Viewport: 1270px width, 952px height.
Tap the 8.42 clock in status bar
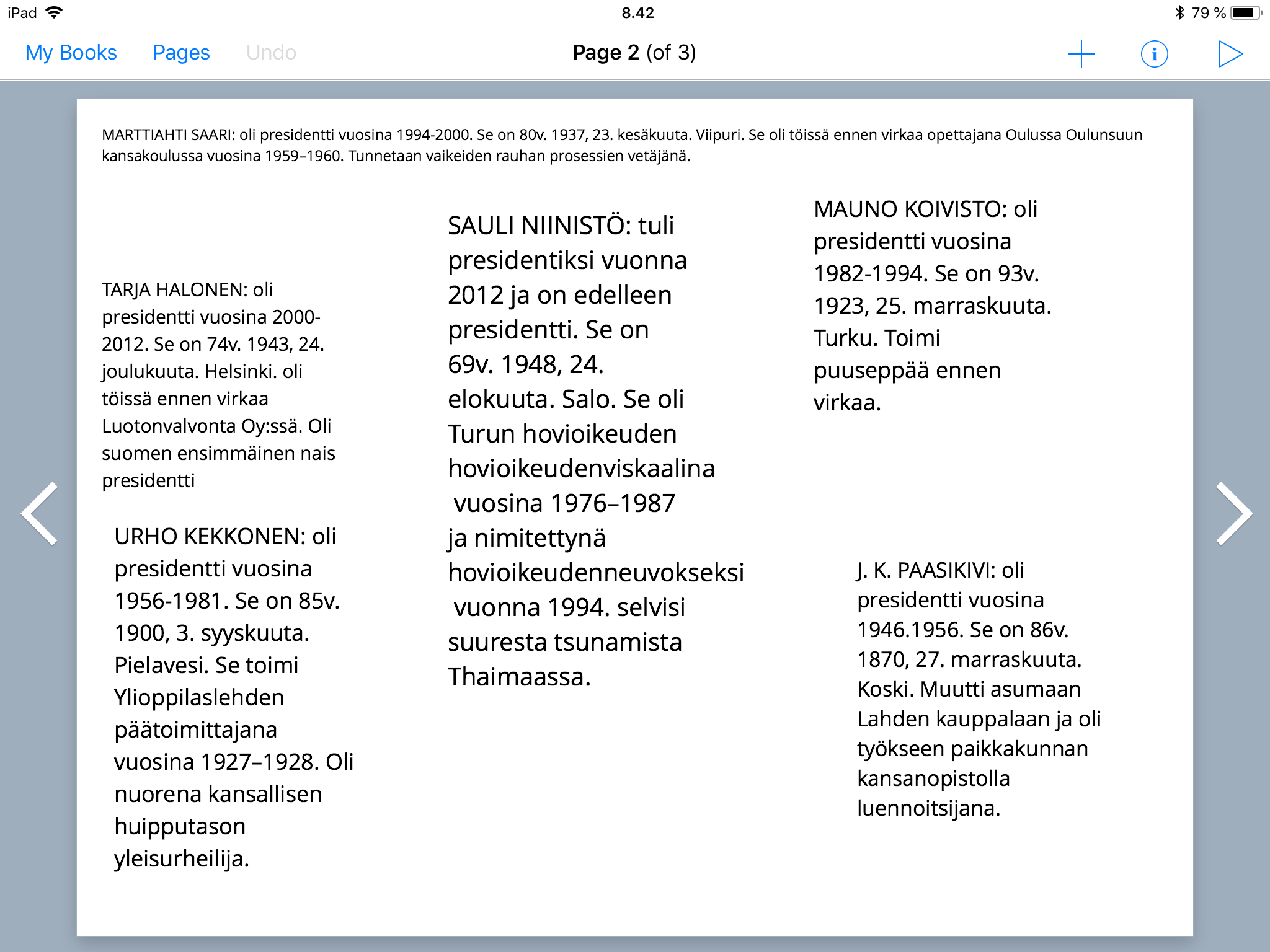pyautogui.click(x=637, y=12)
